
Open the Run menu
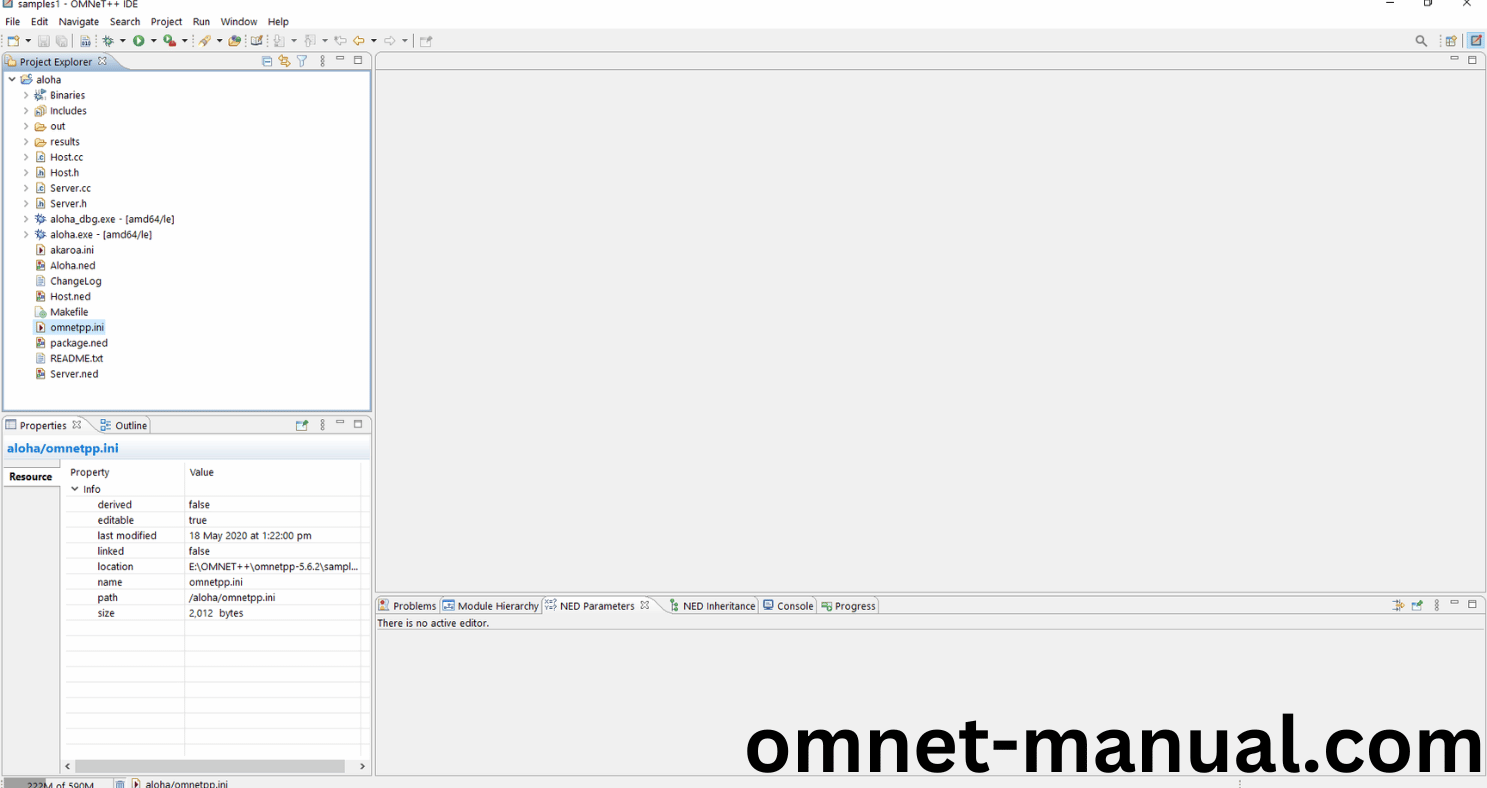click(x=202, y=21)
